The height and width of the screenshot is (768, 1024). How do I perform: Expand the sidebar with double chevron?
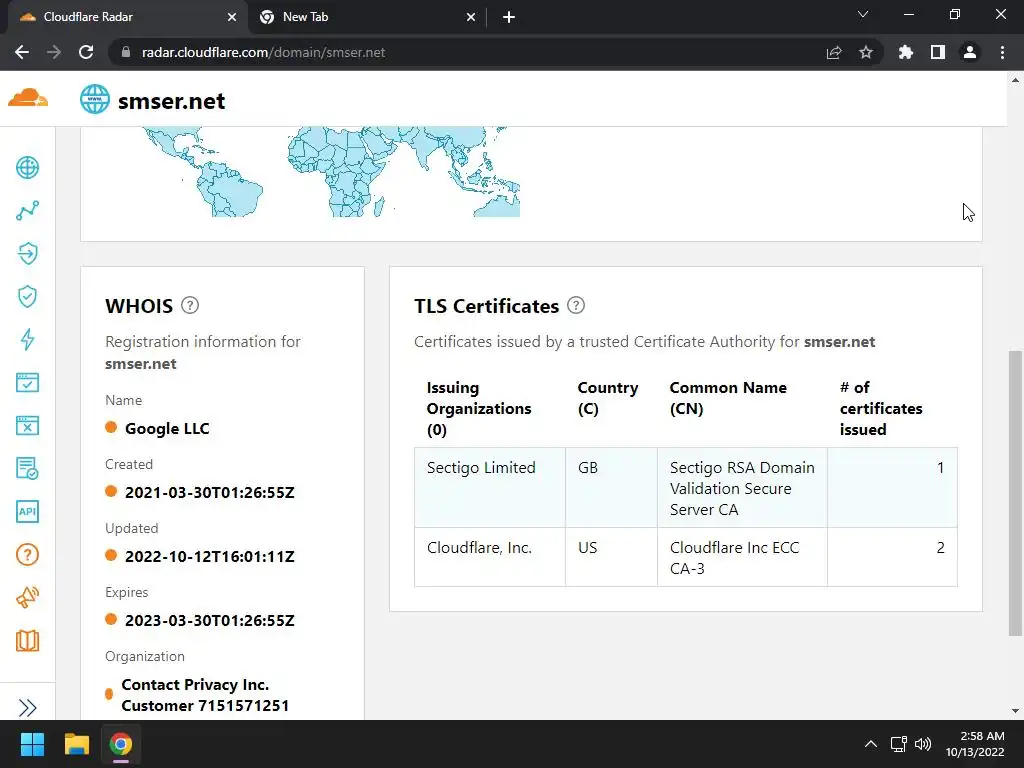27,708
